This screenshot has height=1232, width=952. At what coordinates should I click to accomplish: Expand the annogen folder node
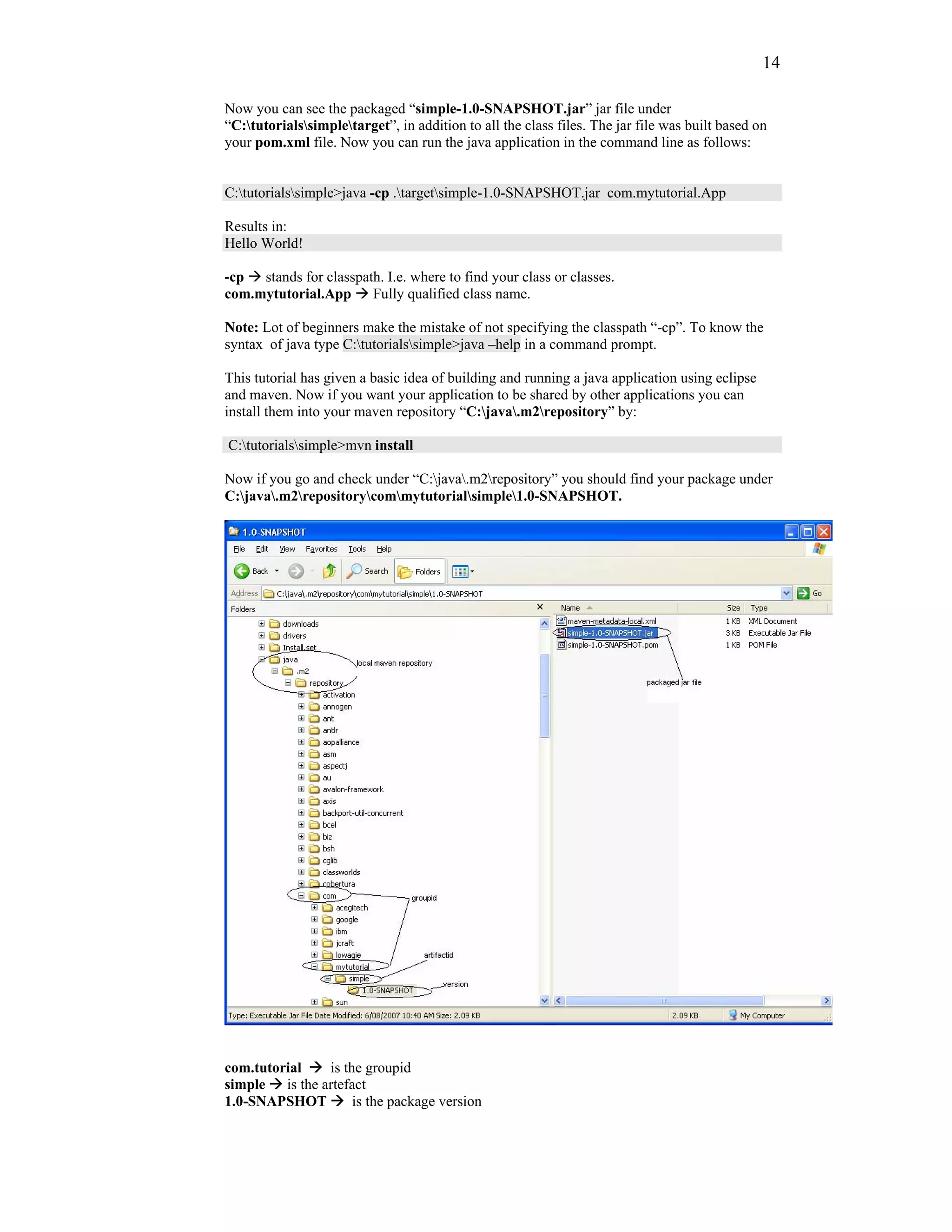click(301, 706)
